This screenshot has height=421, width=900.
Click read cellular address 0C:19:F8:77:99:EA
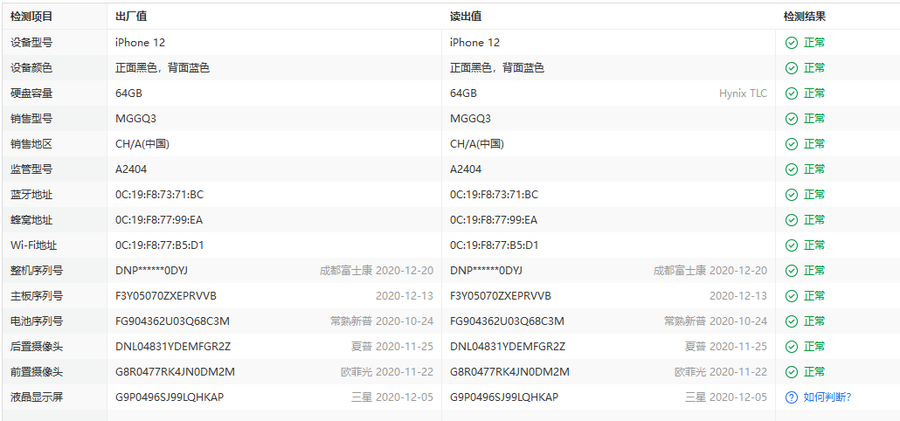point(494,219)
